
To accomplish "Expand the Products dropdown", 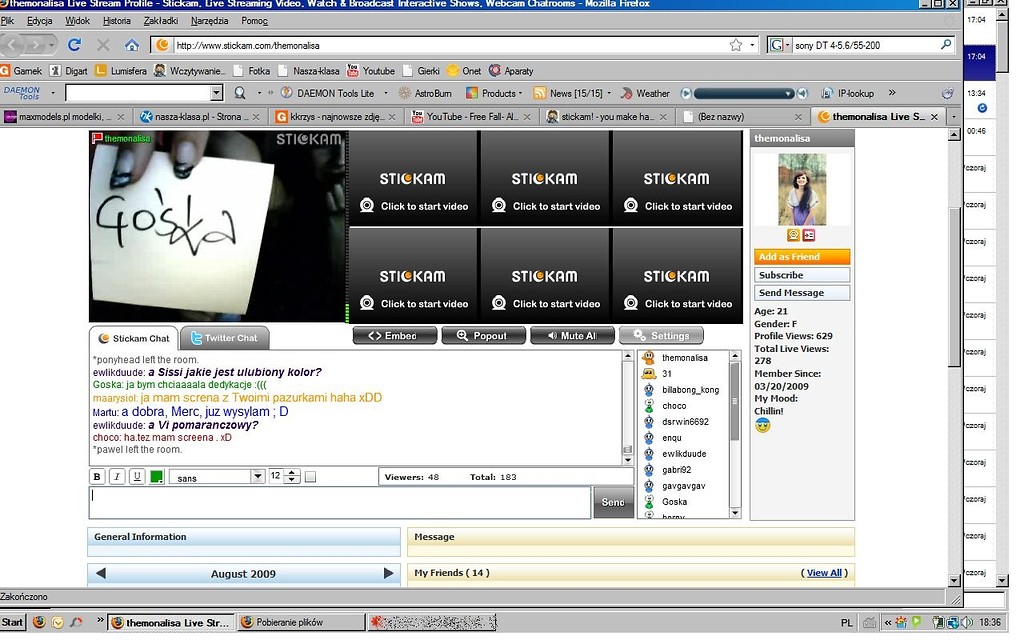I will pos(520,93).
